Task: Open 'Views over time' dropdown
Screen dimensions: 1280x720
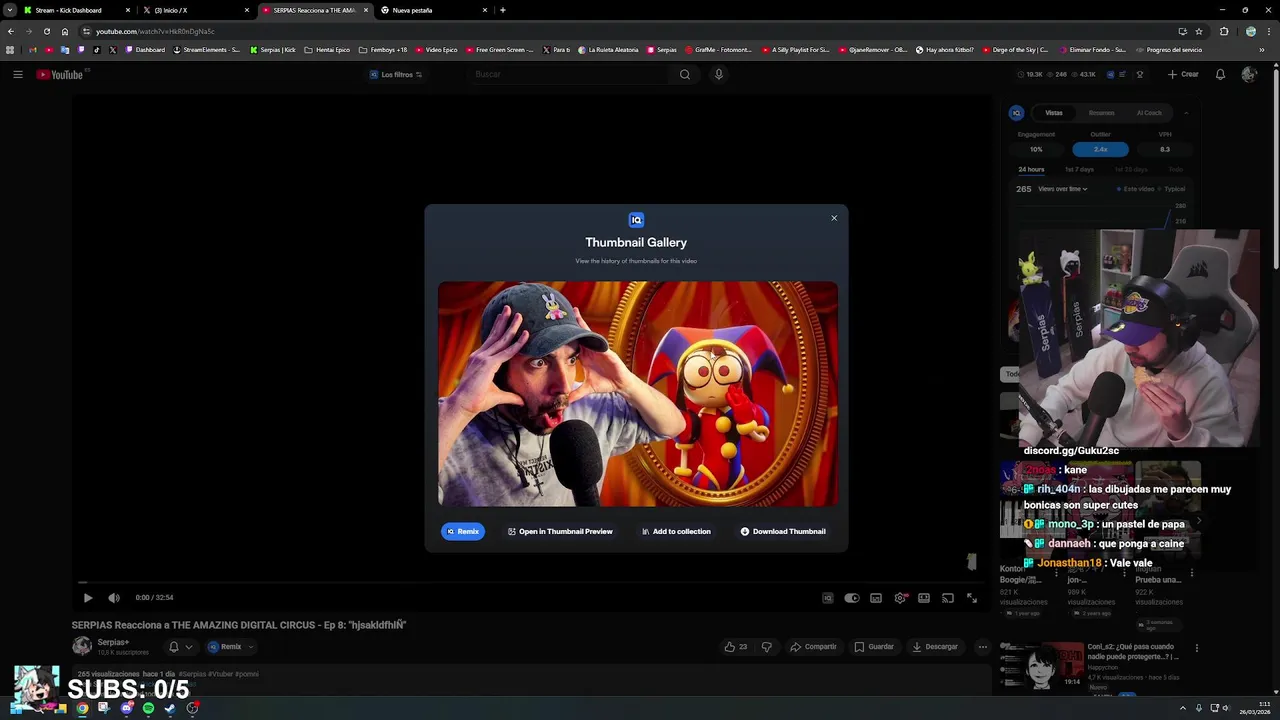Action: (1062, 189)
